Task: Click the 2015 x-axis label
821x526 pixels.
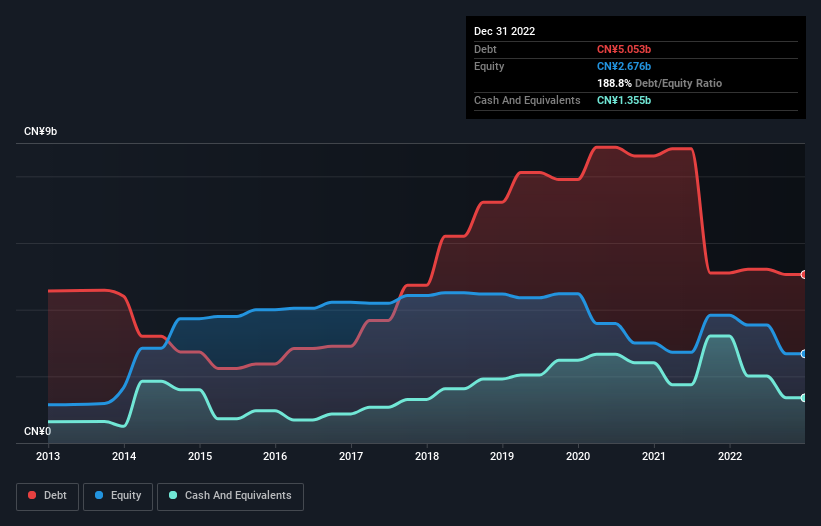Action: pos(200,456)
